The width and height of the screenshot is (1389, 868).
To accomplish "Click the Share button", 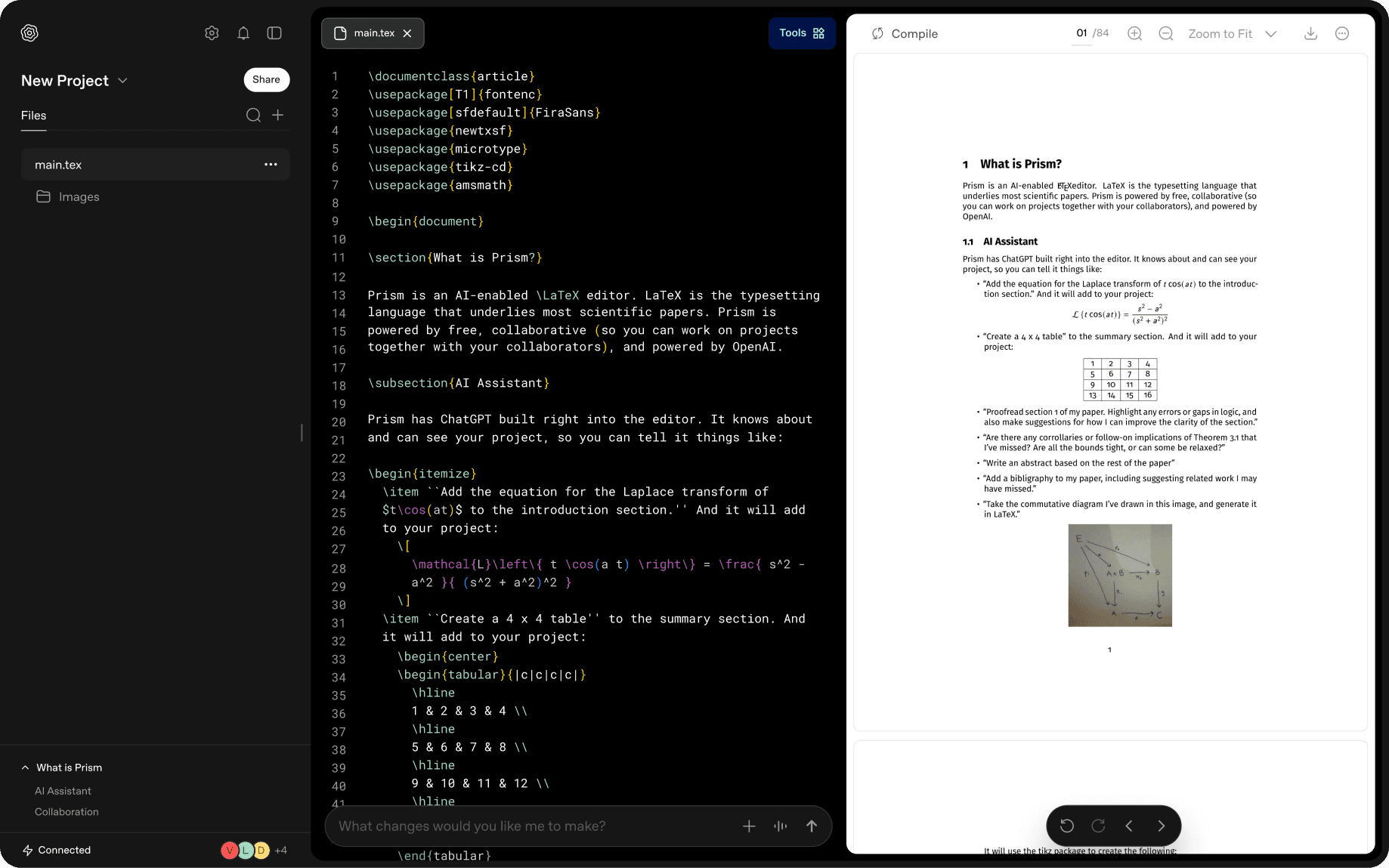I will [266, 79].
